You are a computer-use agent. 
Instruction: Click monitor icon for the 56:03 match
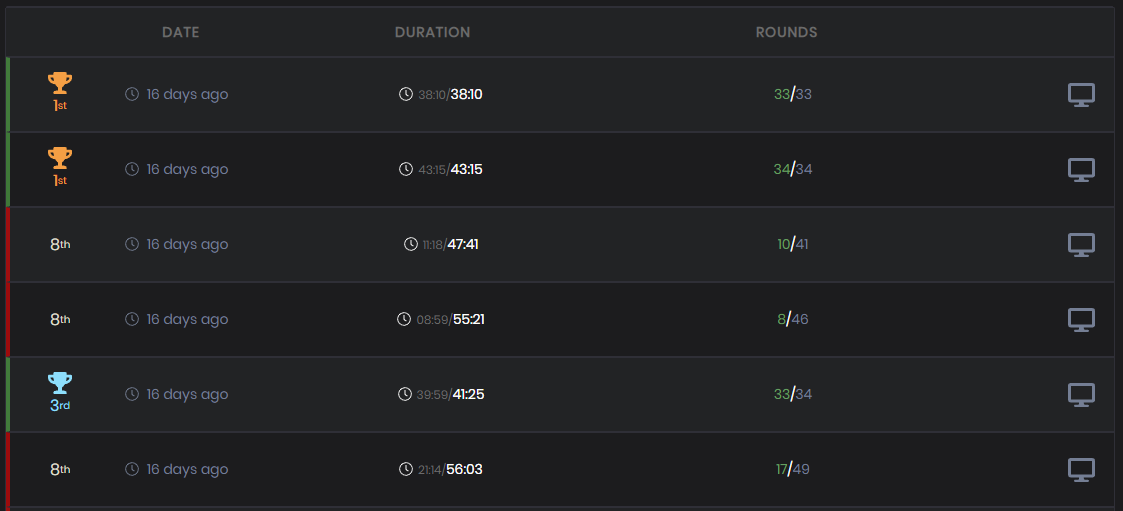[x=1081, y=470]
